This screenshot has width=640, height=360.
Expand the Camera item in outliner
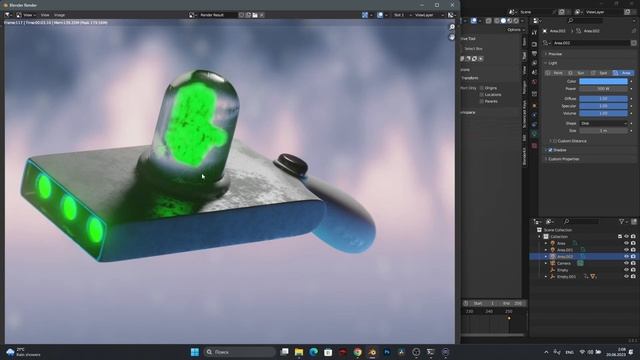546,263
